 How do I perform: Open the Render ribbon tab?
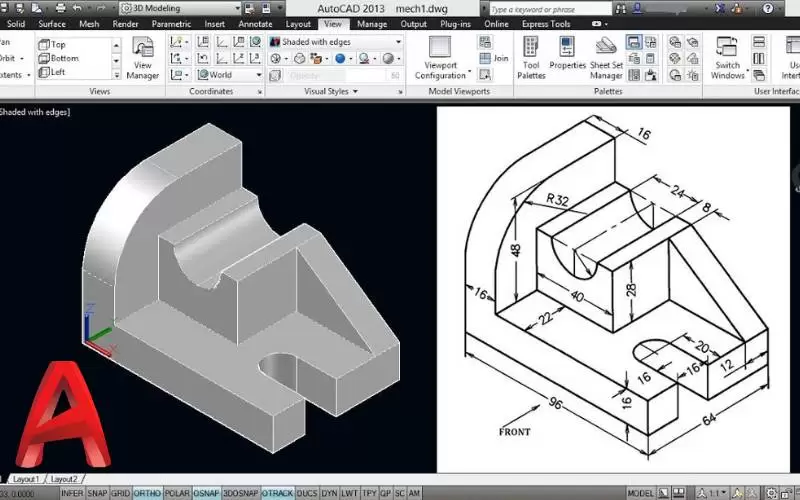pos(126,24)
